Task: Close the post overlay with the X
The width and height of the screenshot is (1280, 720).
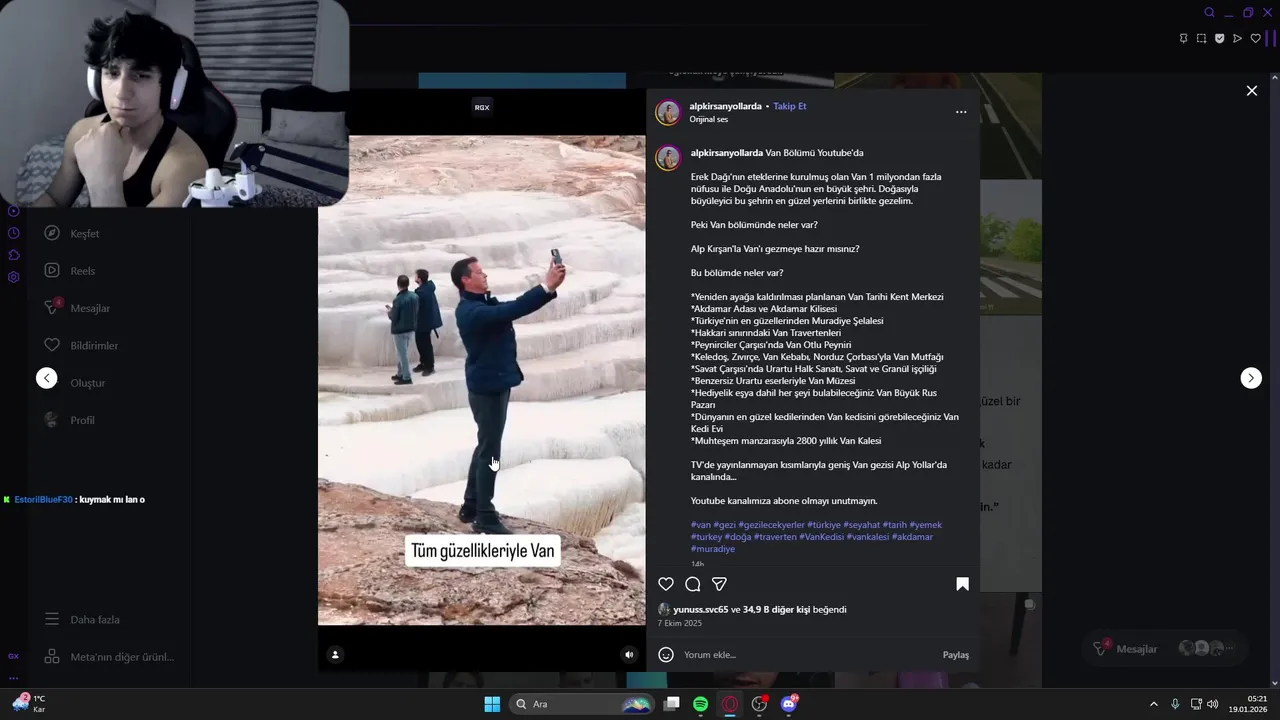Action: tap(1251, 91)
